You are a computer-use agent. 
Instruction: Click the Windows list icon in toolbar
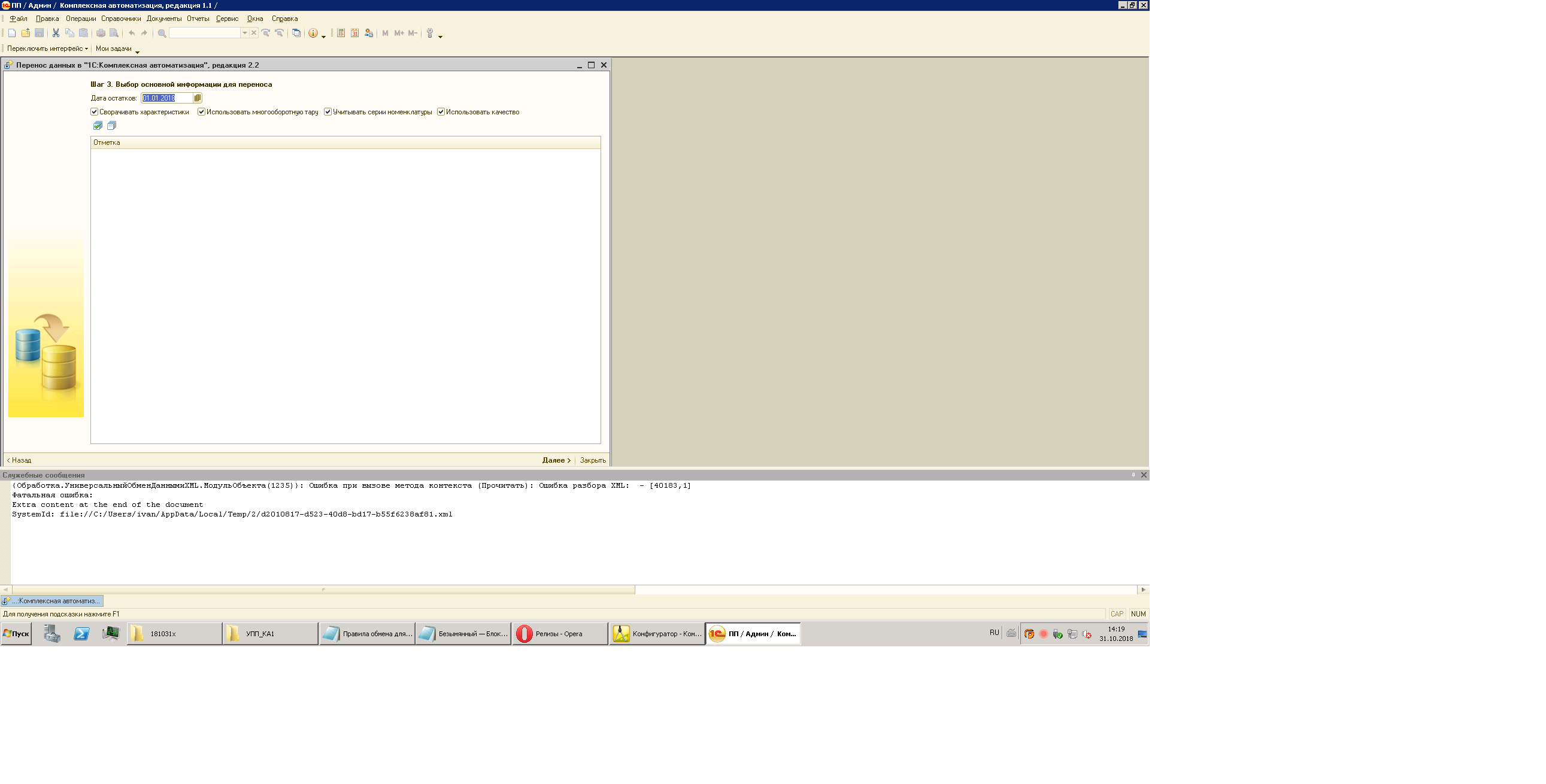296,33
